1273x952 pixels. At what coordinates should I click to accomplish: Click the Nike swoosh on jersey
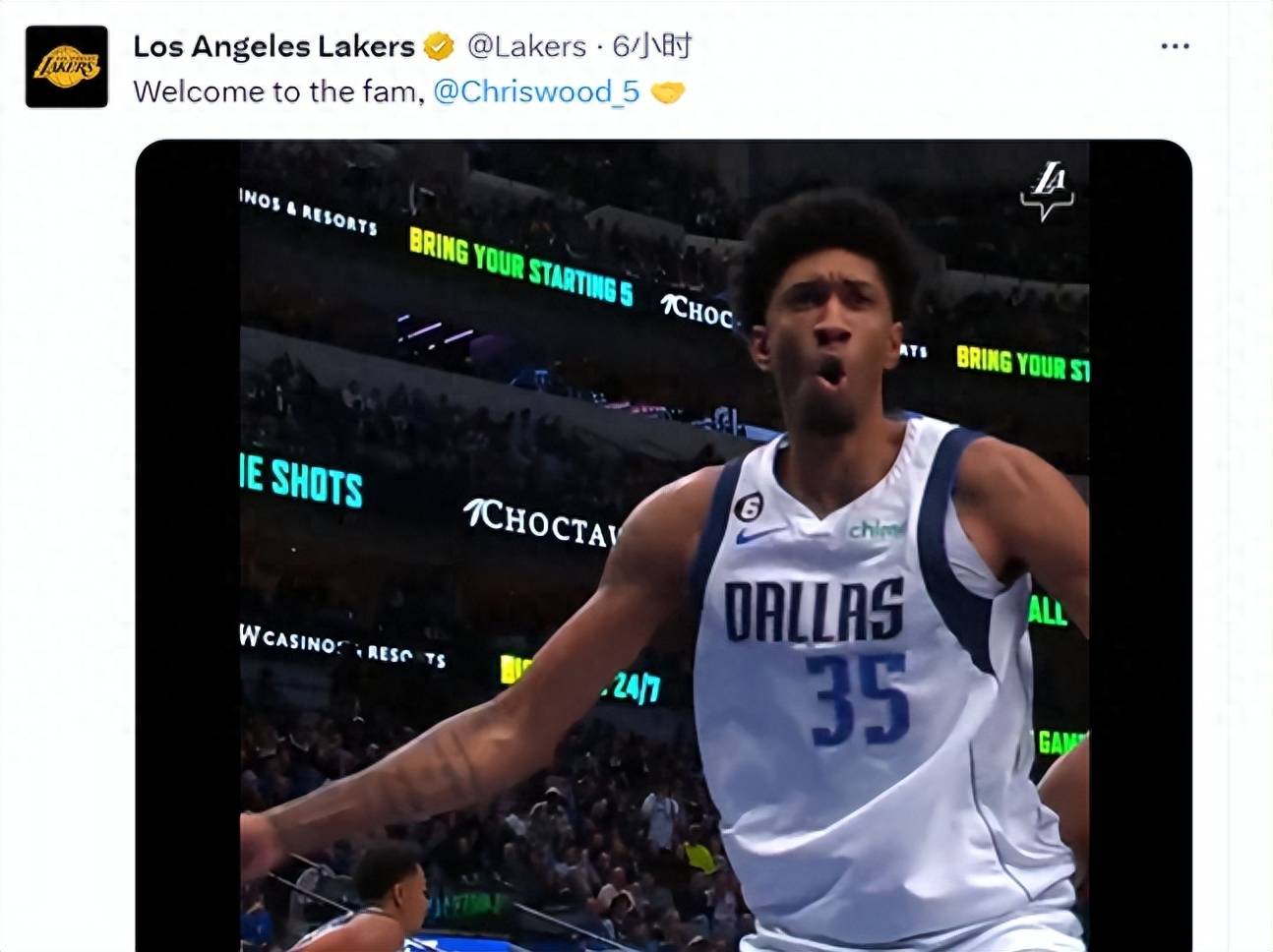coord(761,537)
